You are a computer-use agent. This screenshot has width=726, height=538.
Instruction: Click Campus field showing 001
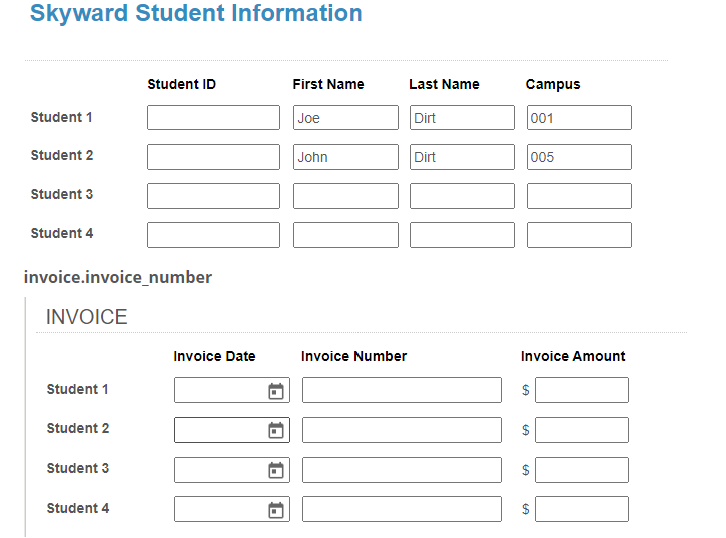point(579,118)
